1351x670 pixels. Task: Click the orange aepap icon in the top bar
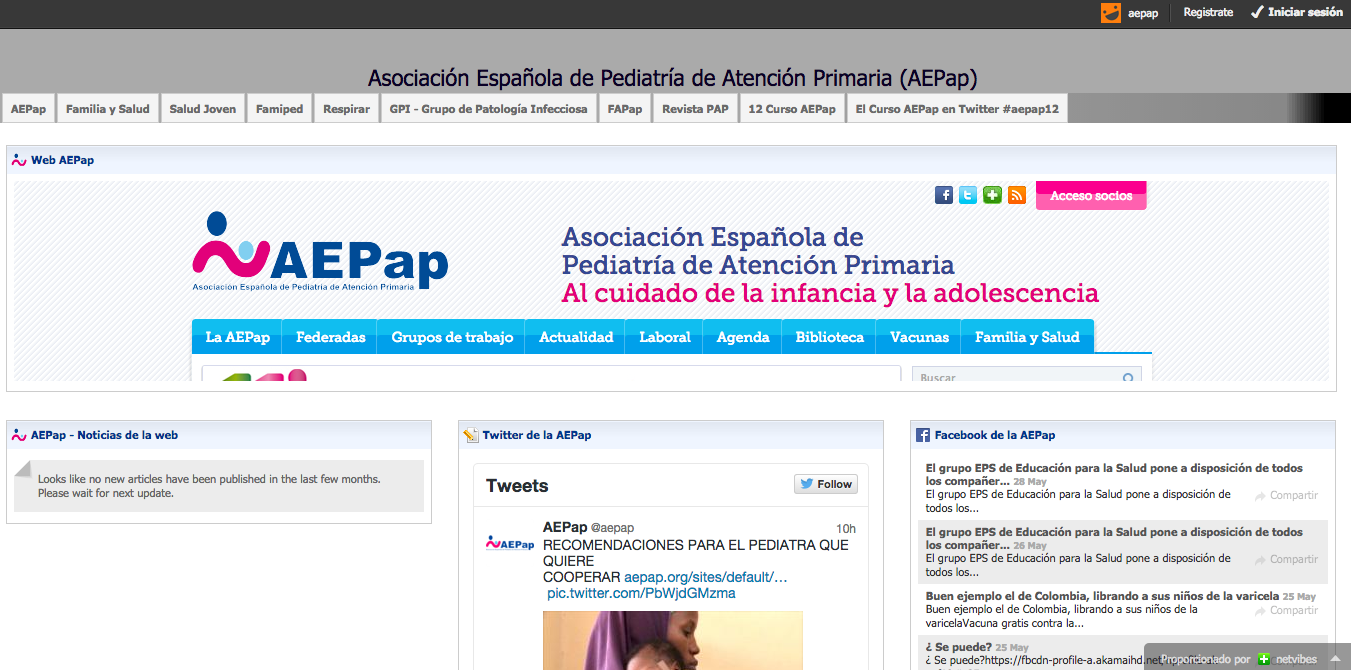pos(1110,13)
